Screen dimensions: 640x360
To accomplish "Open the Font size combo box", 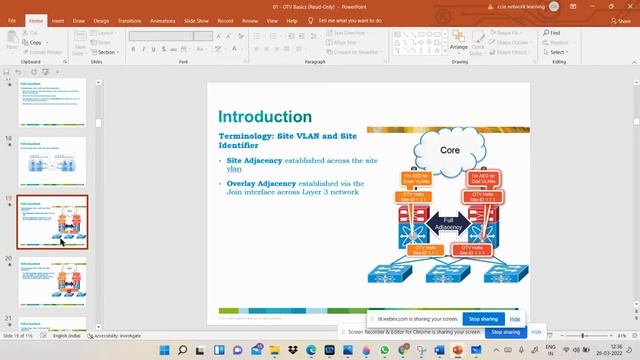I will coord(203,36).
